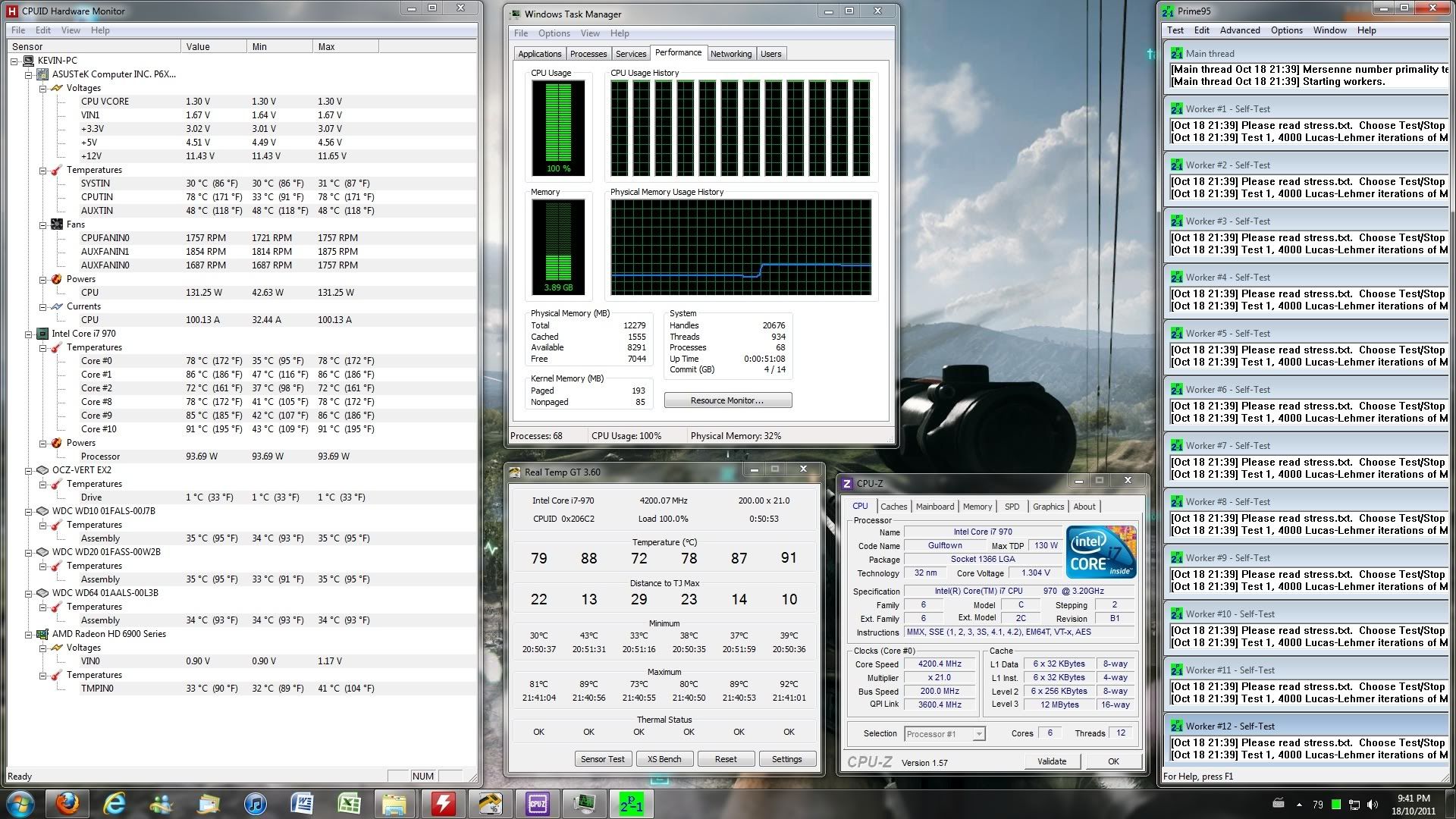Click Validate in CPU-Z
The height and width of the screenshot is (819, 1456).
(1052, 761)
